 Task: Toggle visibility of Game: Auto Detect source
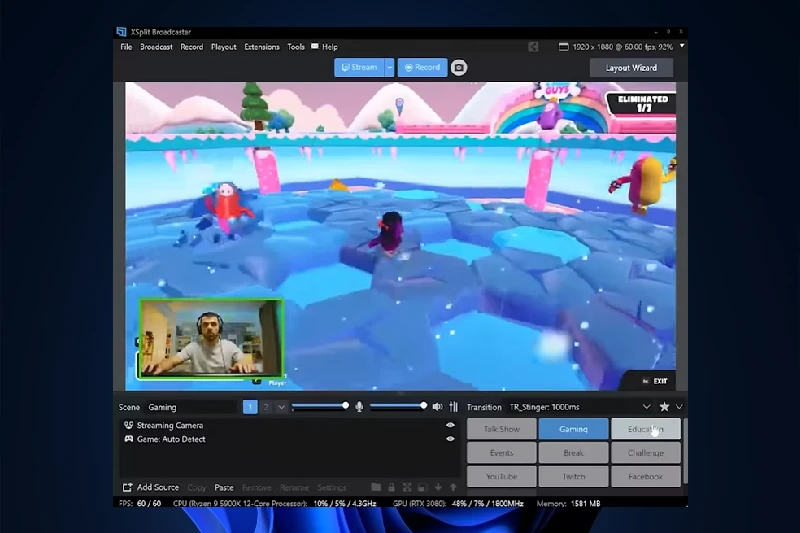click(450, 438)
